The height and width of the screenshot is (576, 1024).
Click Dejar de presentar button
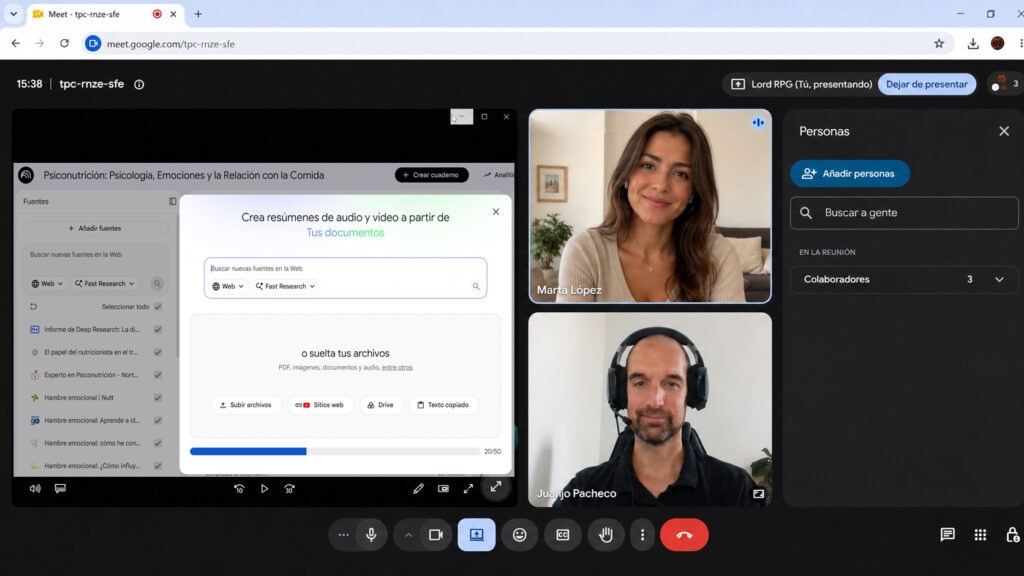(927, 84)
